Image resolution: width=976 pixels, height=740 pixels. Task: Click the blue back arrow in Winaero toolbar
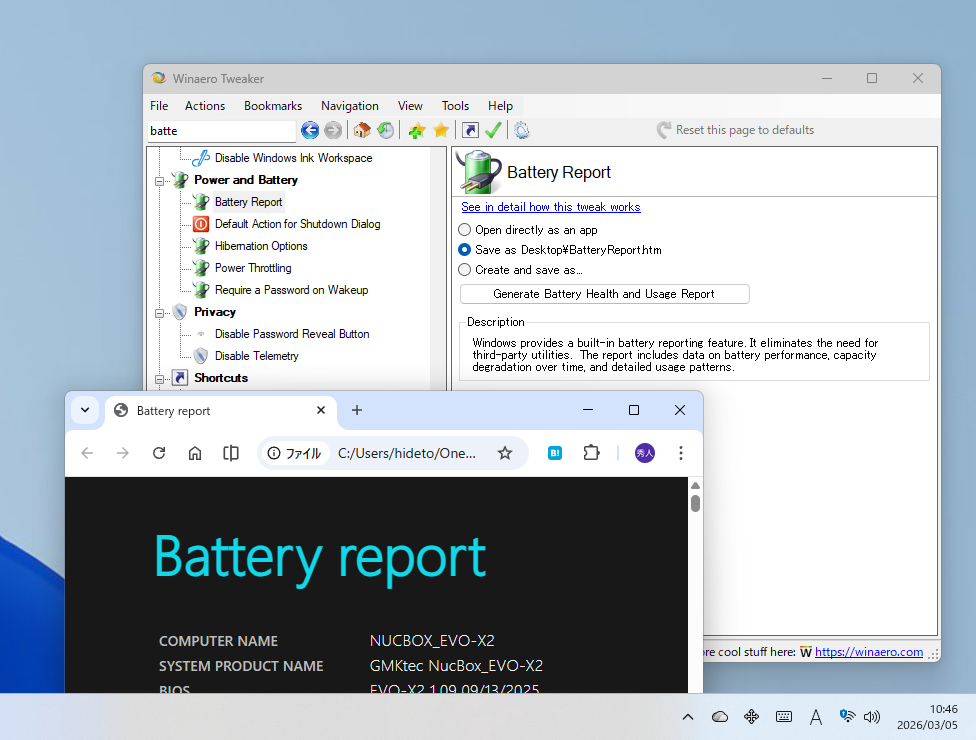(310, 130)
